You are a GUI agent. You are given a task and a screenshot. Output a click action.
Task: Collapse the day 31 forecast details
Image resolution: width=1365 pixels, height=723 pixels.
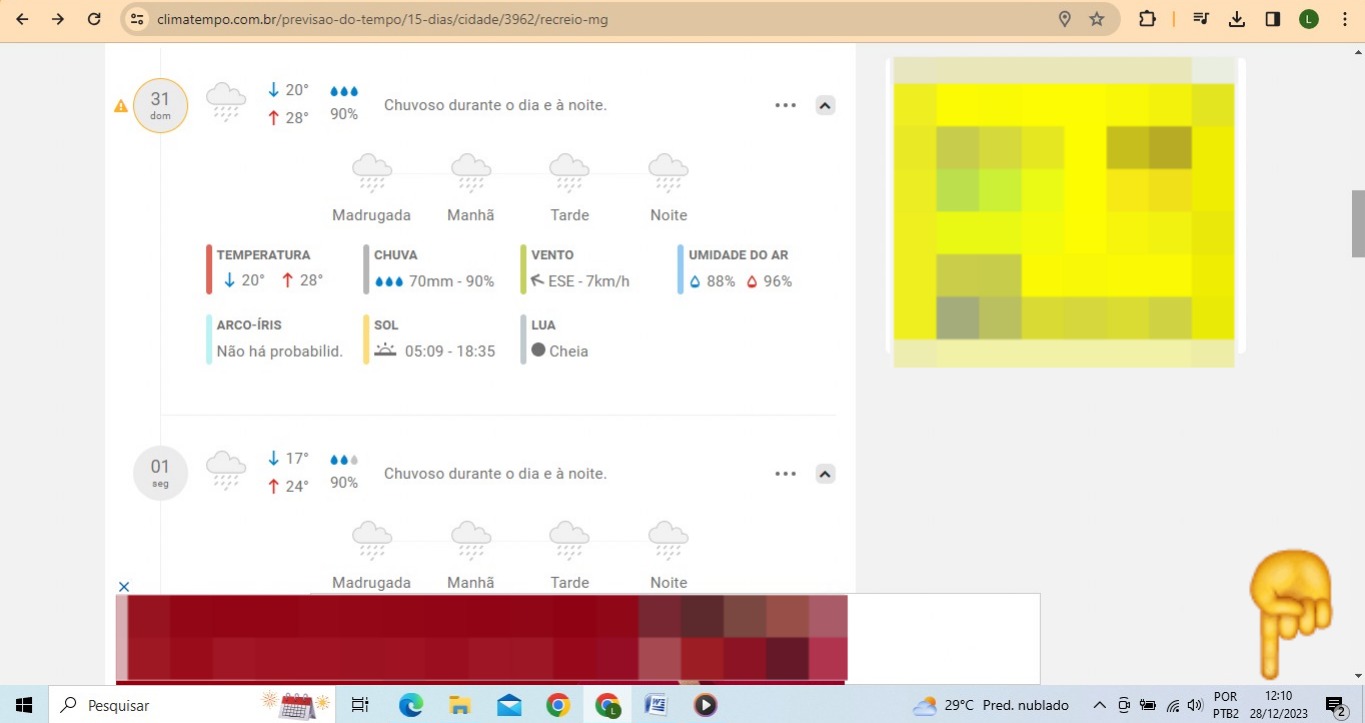[x=825, y=105]
